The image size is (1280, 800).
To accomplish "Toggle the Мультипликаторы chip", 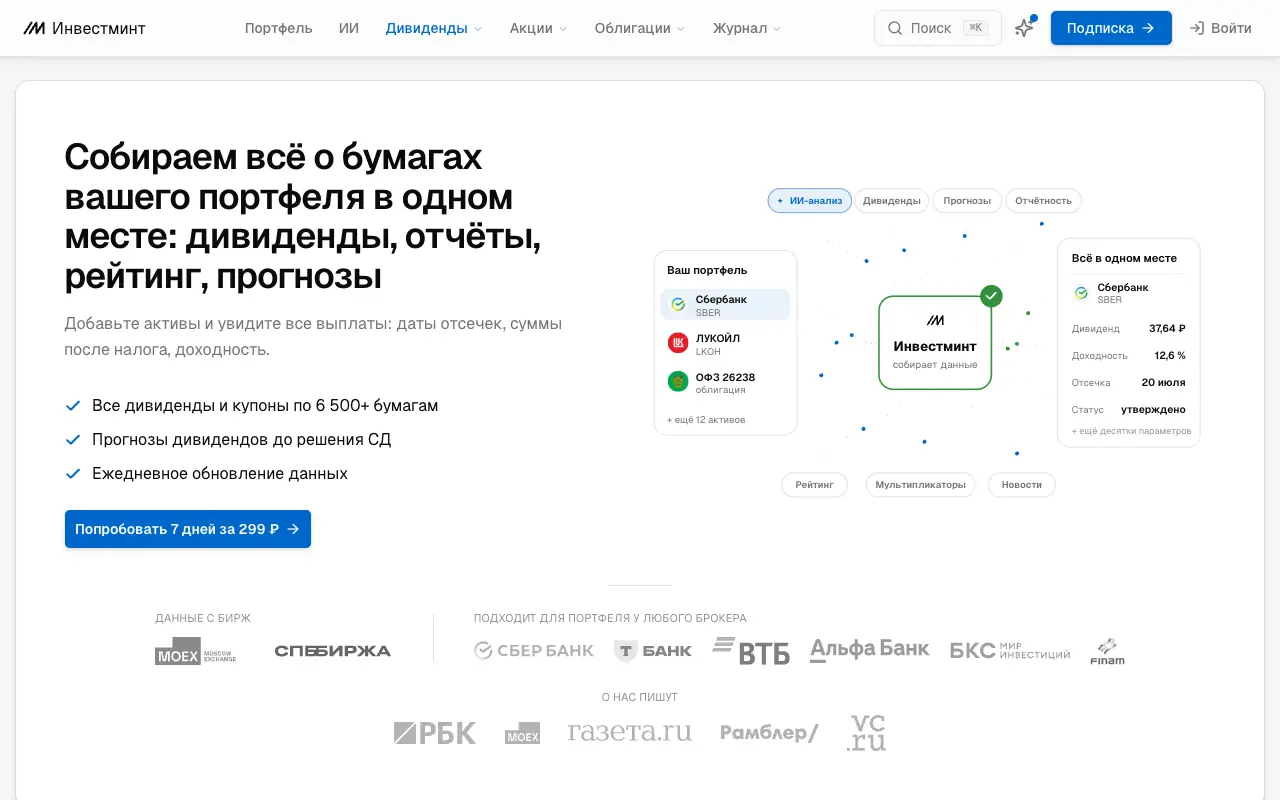I will coord(920,485).
